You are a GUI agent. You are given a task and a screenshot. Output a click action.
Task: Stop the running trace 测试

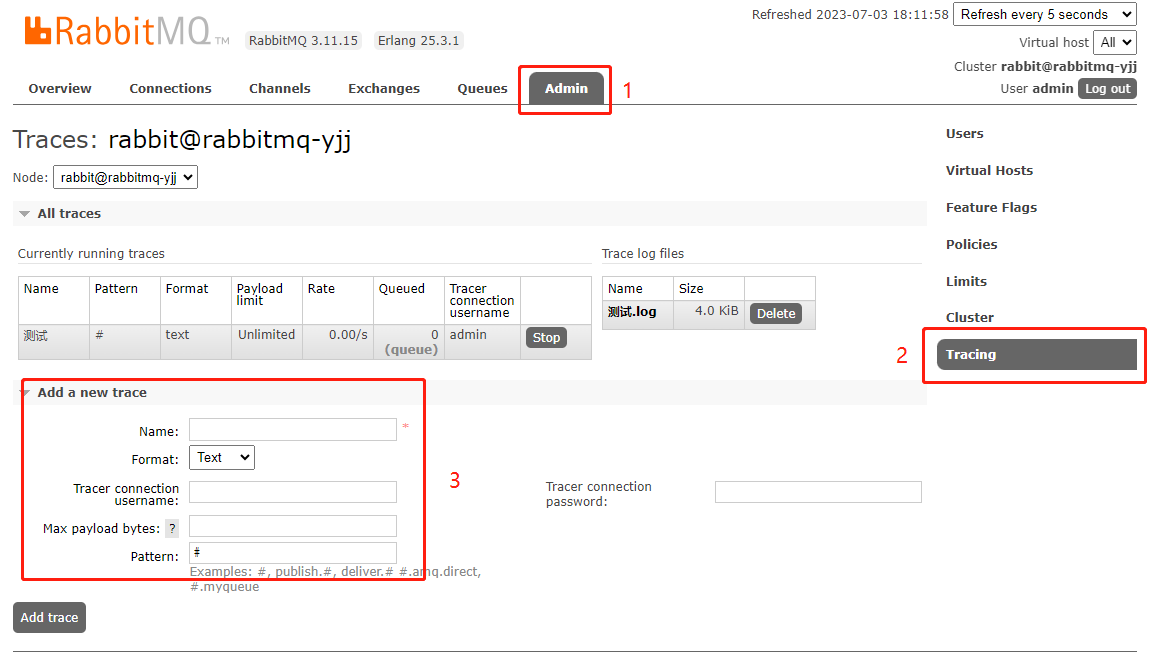tap(546, 338)
